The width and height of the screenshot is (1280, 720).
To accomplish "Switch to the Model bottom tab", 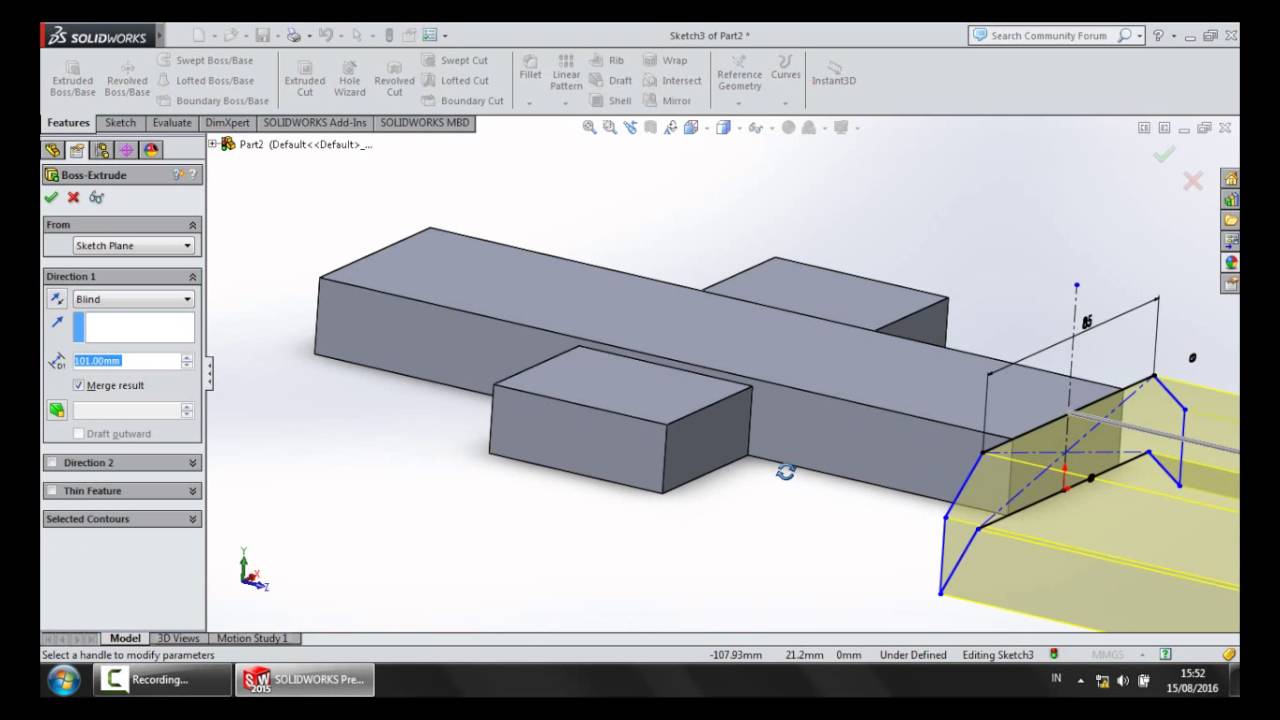I will click(x=125, y=638).
